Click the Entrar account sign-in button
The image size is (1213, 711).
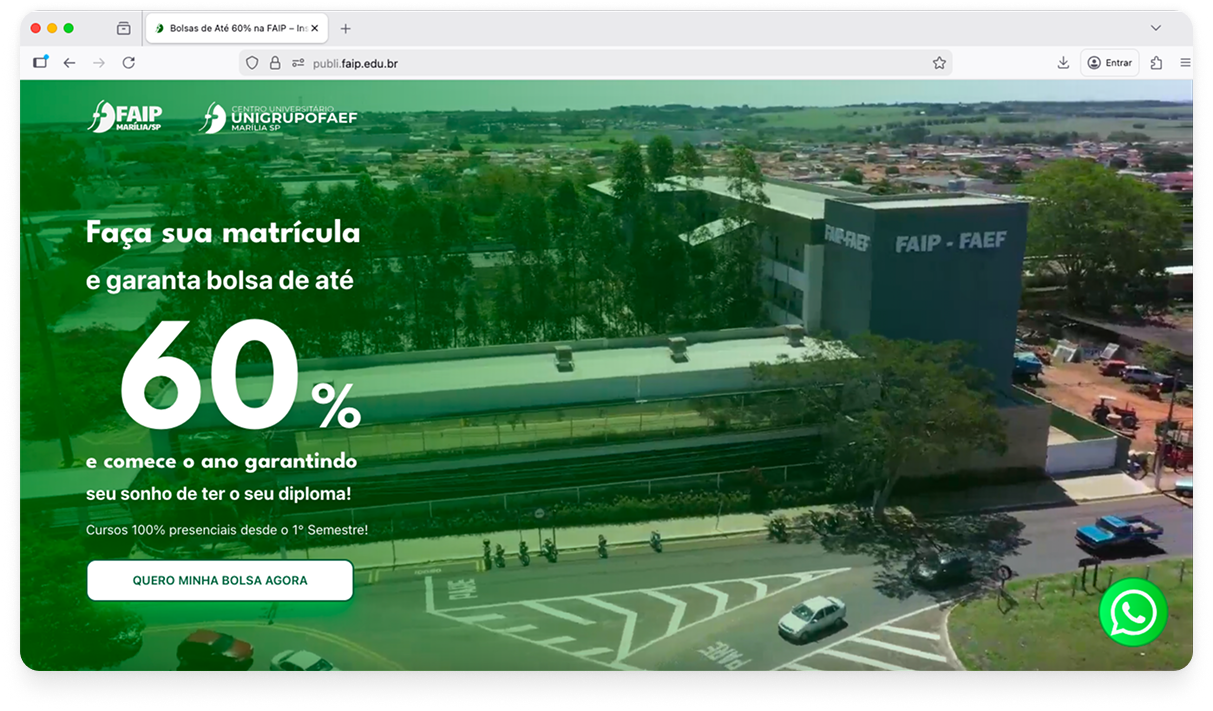(1109, 63)
